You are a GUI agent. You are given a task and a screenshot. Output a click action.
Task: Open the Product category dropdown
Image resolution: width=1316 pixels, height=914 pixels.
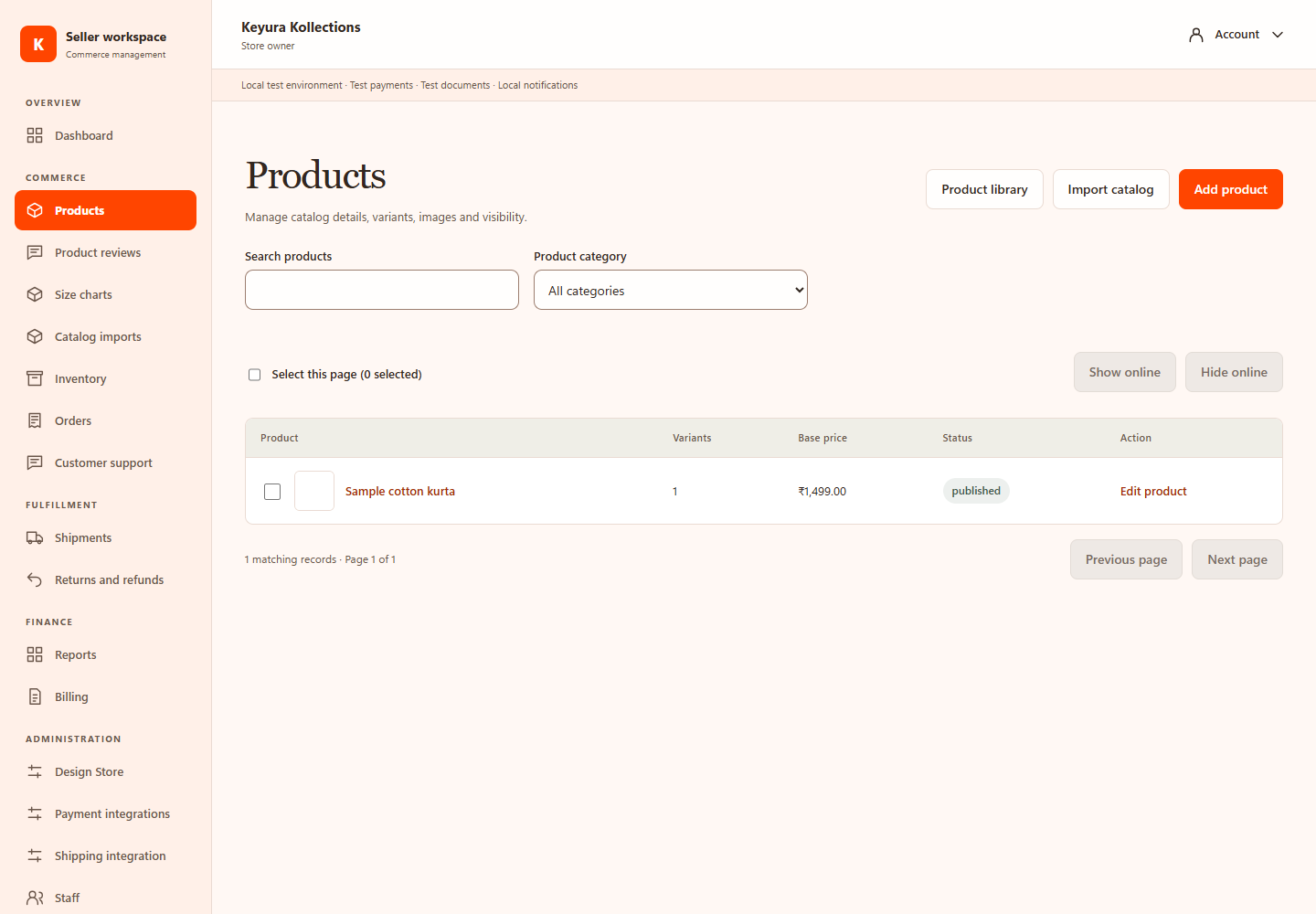coord(671,290)
